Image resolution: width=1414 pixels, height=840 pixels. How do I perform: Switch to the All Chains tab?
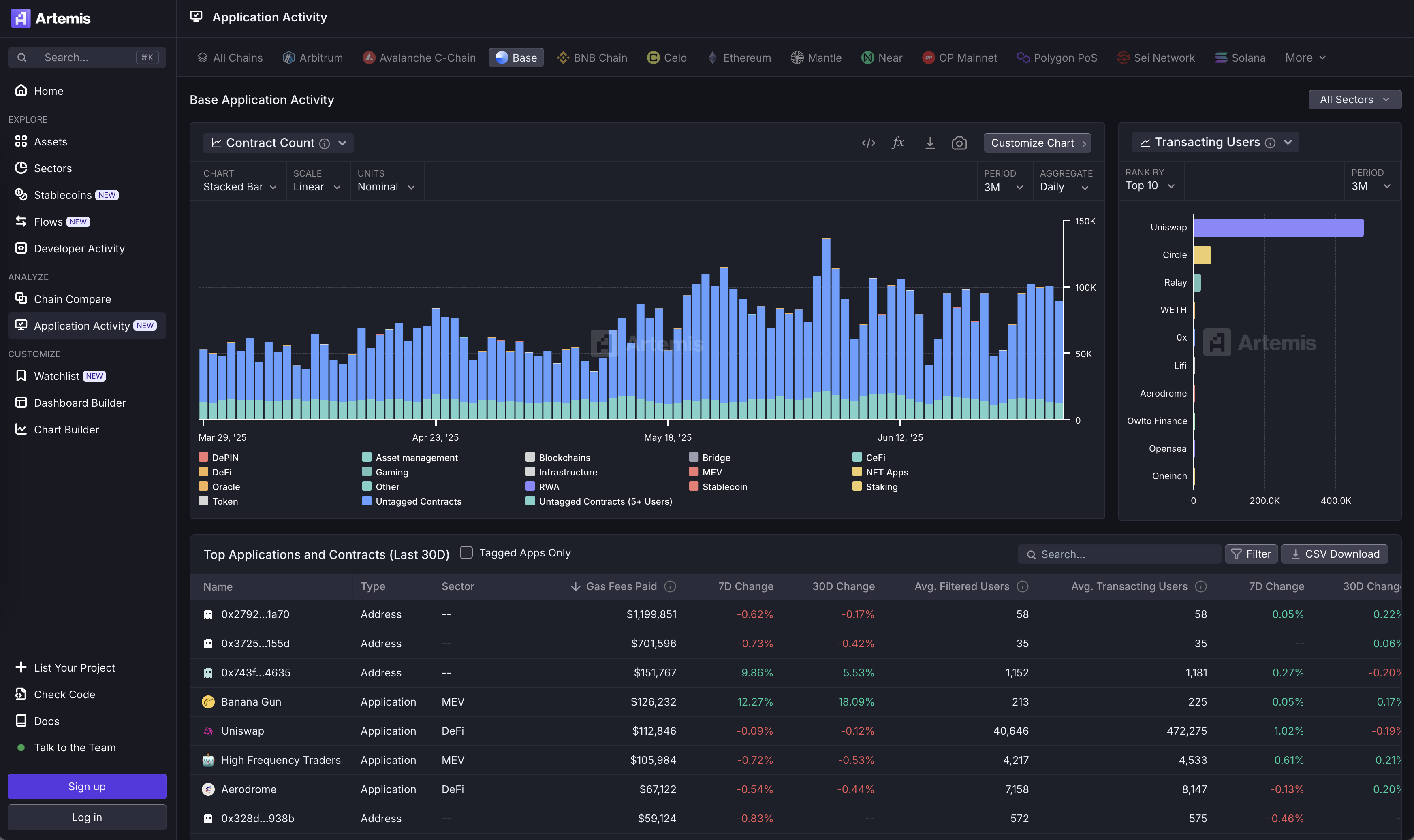[x=230, y=58]
